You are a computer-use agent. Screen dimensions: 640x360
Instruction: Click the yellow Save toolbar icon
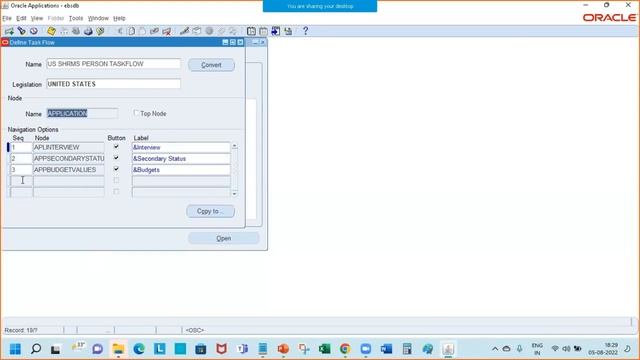51,31
